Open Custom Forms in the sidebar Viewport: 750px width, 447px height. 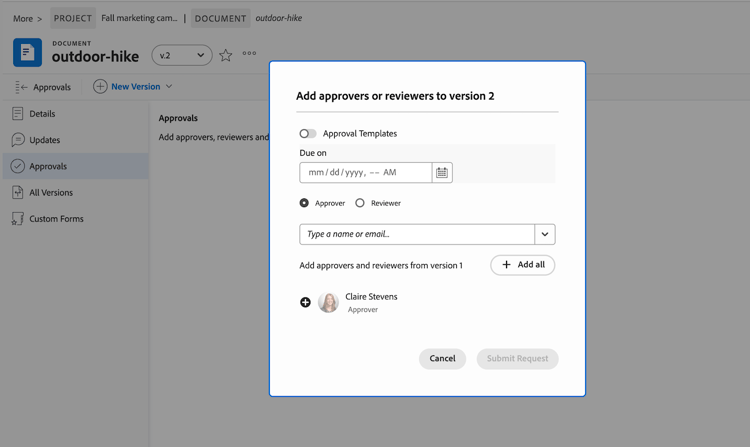point(56,219)
